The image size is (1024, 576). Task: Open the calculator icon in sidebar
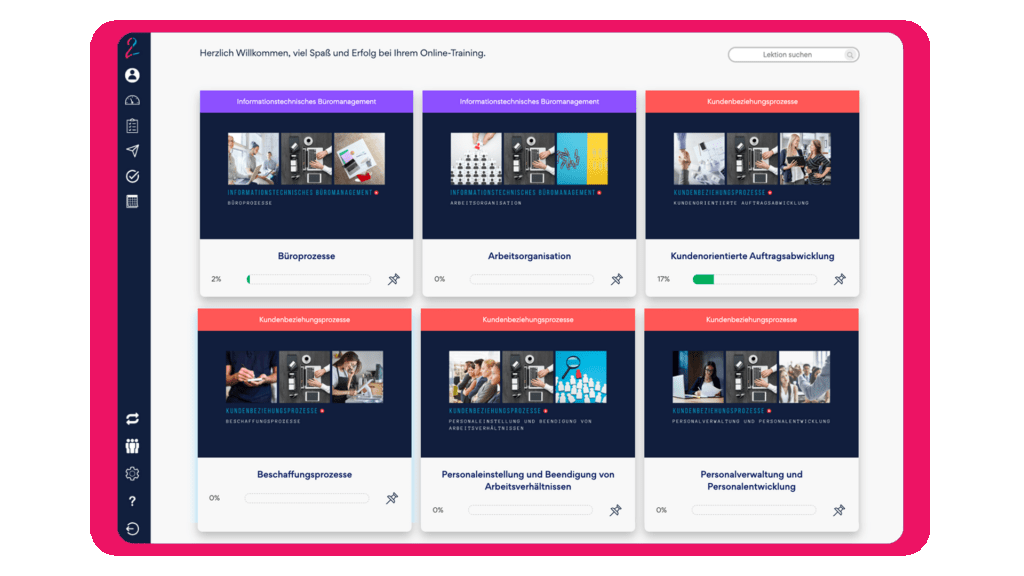pos(131,200)
